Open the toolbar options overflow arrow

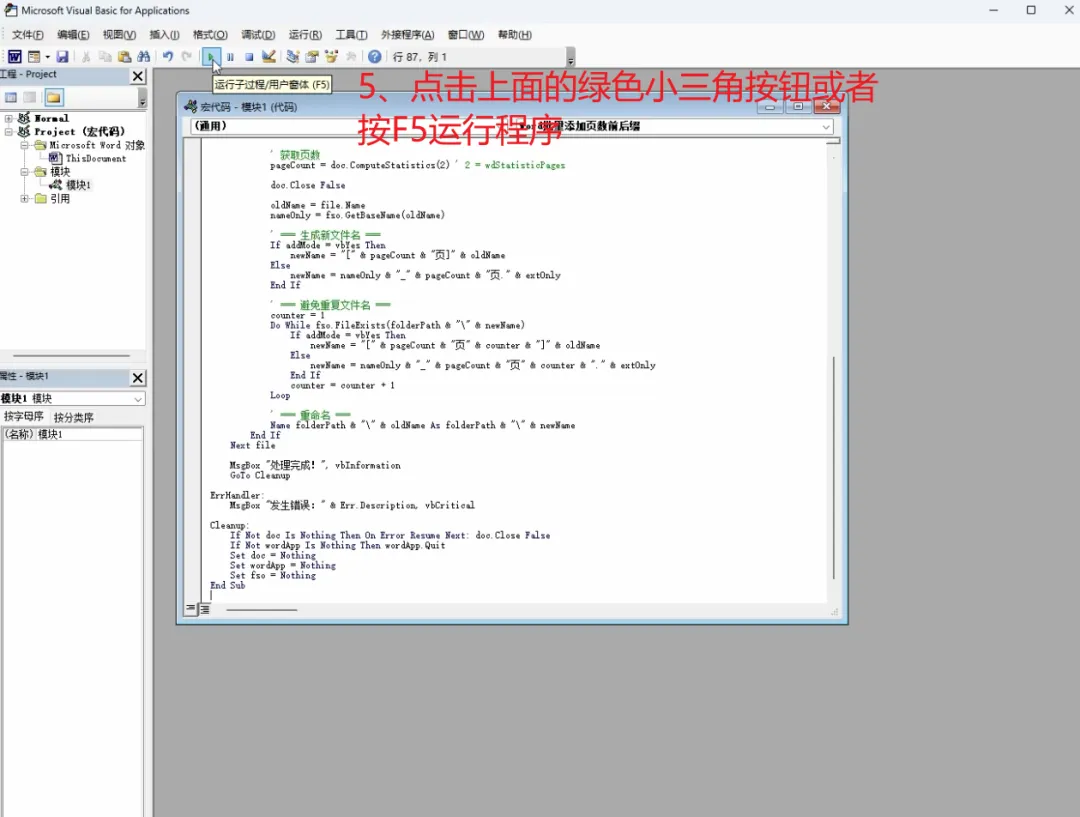click(x=570, y=57)
